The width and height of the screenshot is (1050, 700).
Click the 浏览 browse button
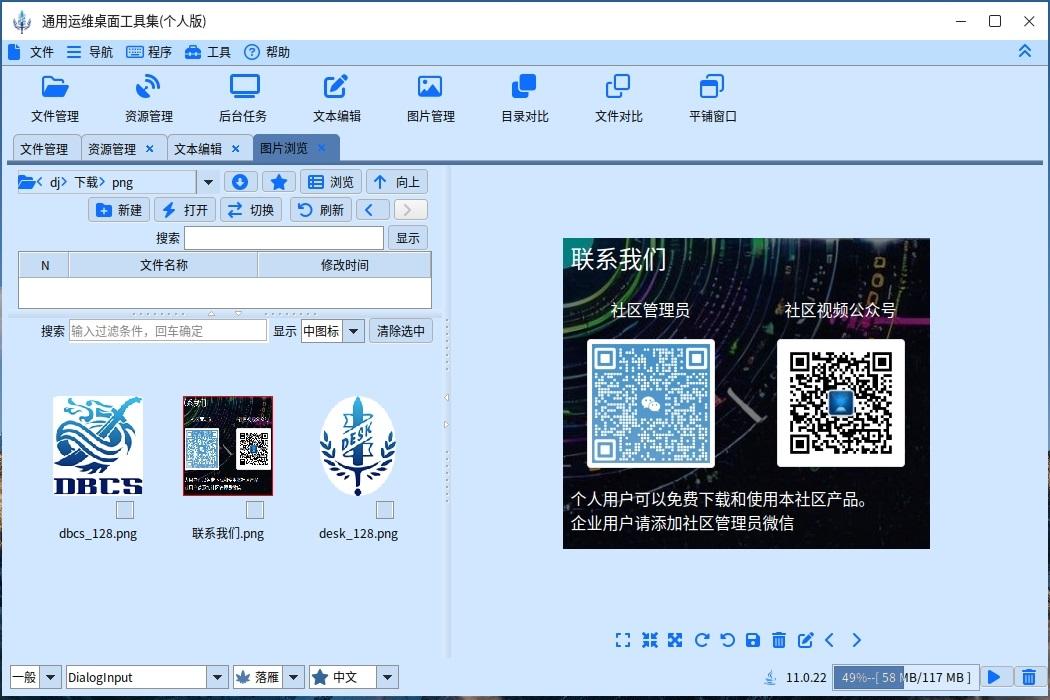331,182
